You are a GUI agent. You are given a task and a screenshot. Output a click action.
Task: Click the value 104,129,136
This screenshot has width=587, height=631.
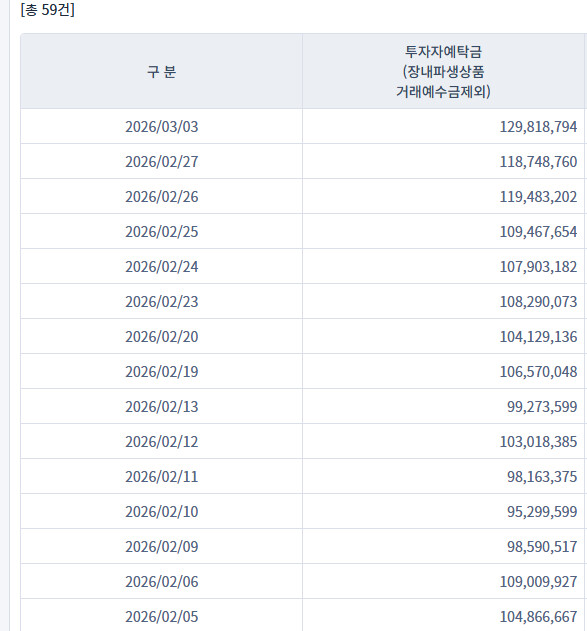click(538, 337)
